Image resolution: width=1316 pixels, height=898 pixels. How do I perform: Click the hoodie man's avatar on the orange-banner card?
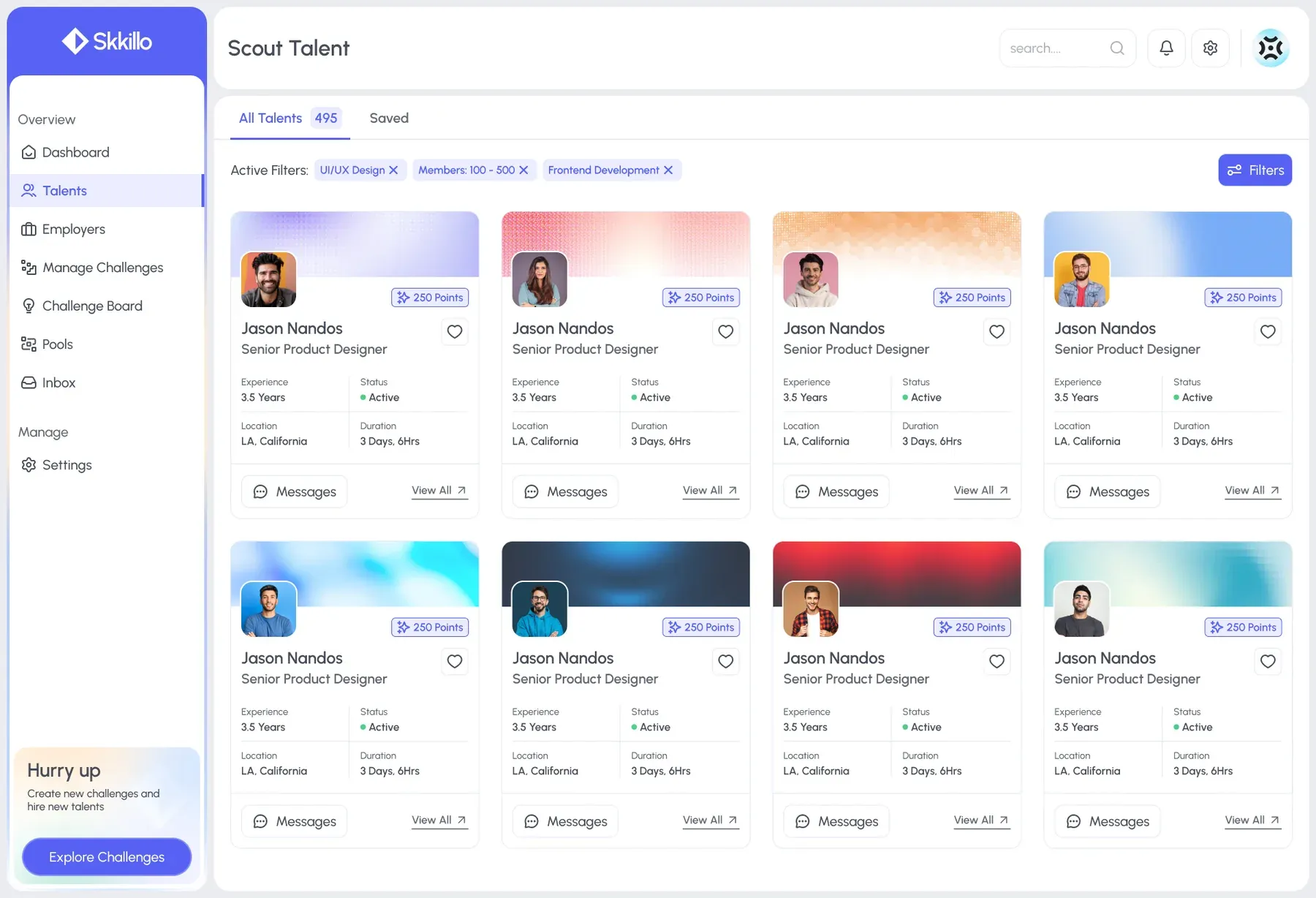tap(811, 279)
